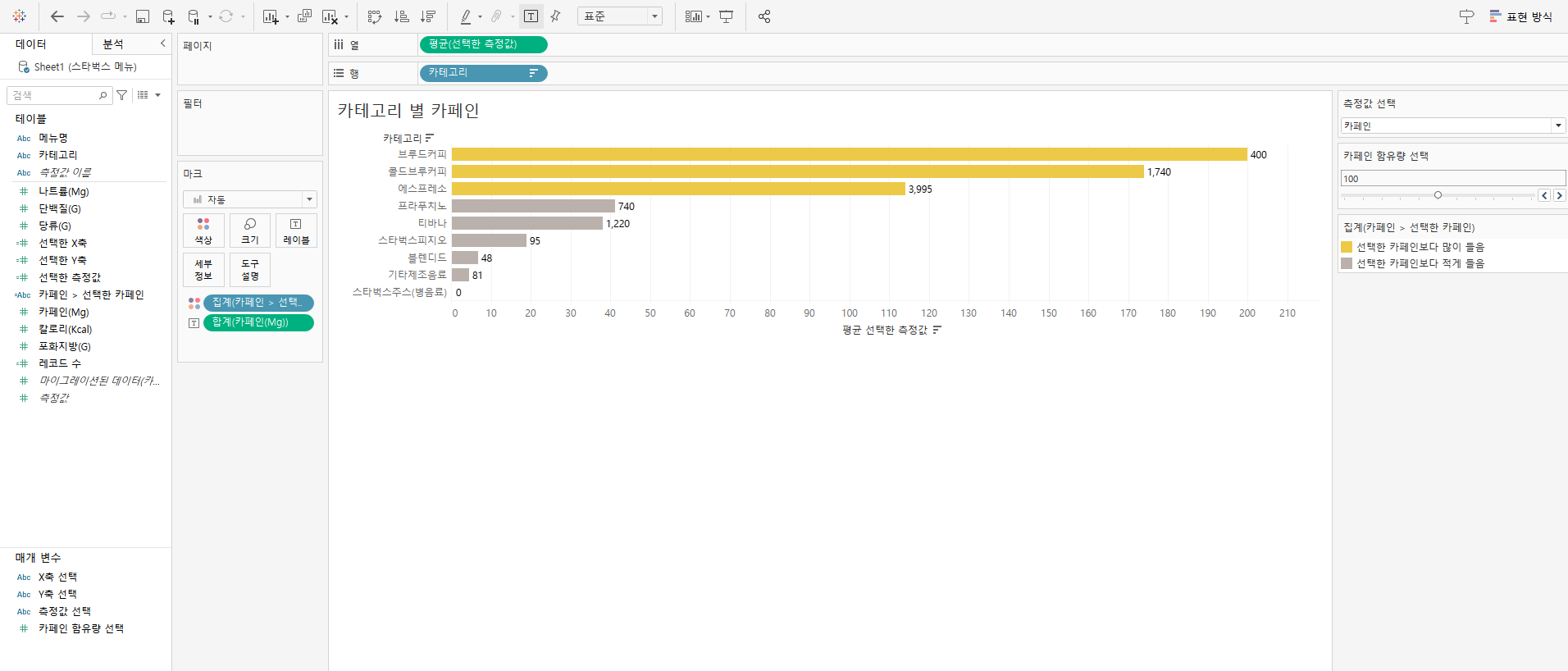The height and width of the screenshot is (671, 1568).
Task: Add a new data source
Action: point(168,16)
